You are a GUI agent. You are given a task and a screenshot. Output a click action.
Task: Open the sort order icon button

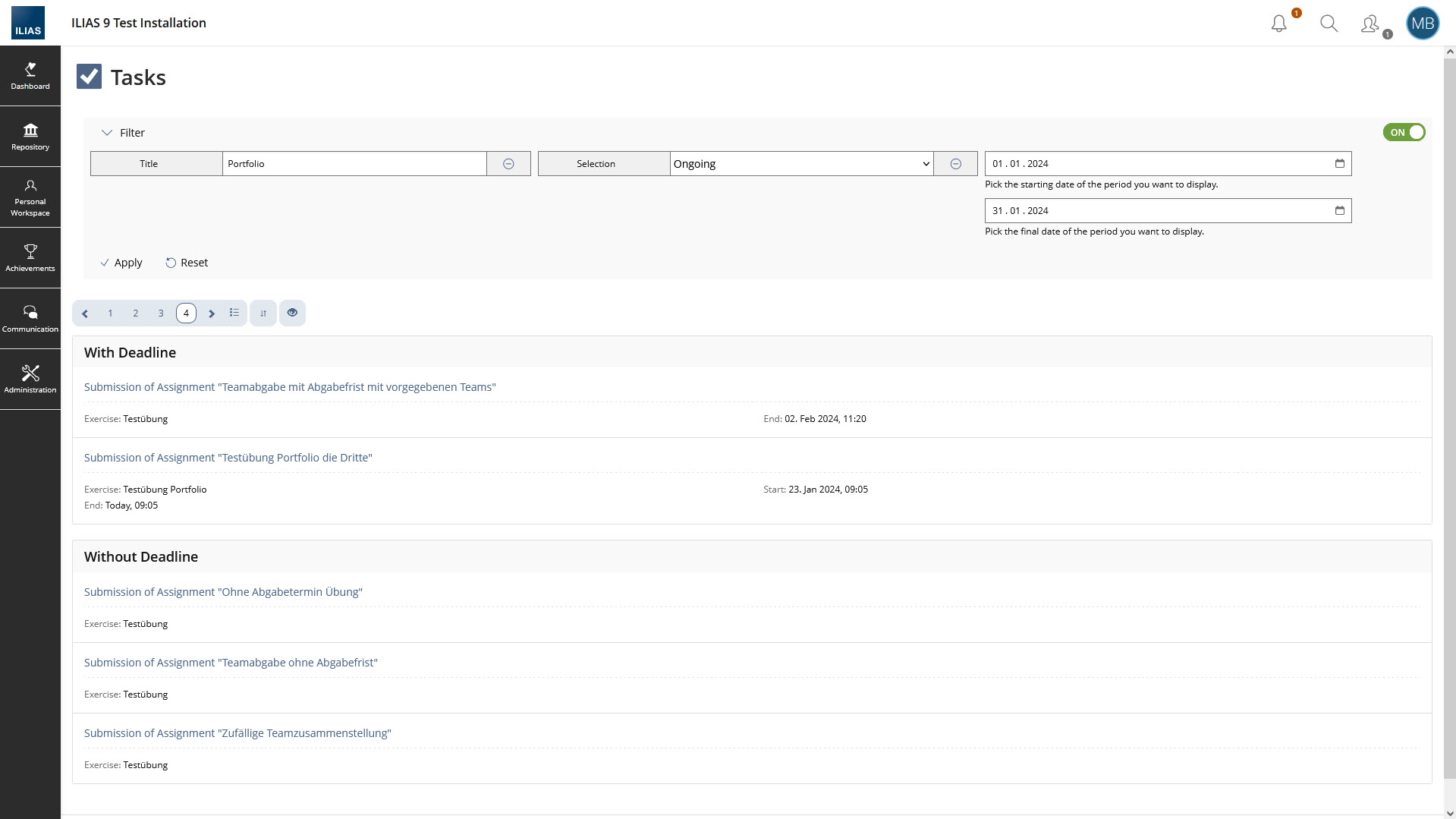click(263, 313)
